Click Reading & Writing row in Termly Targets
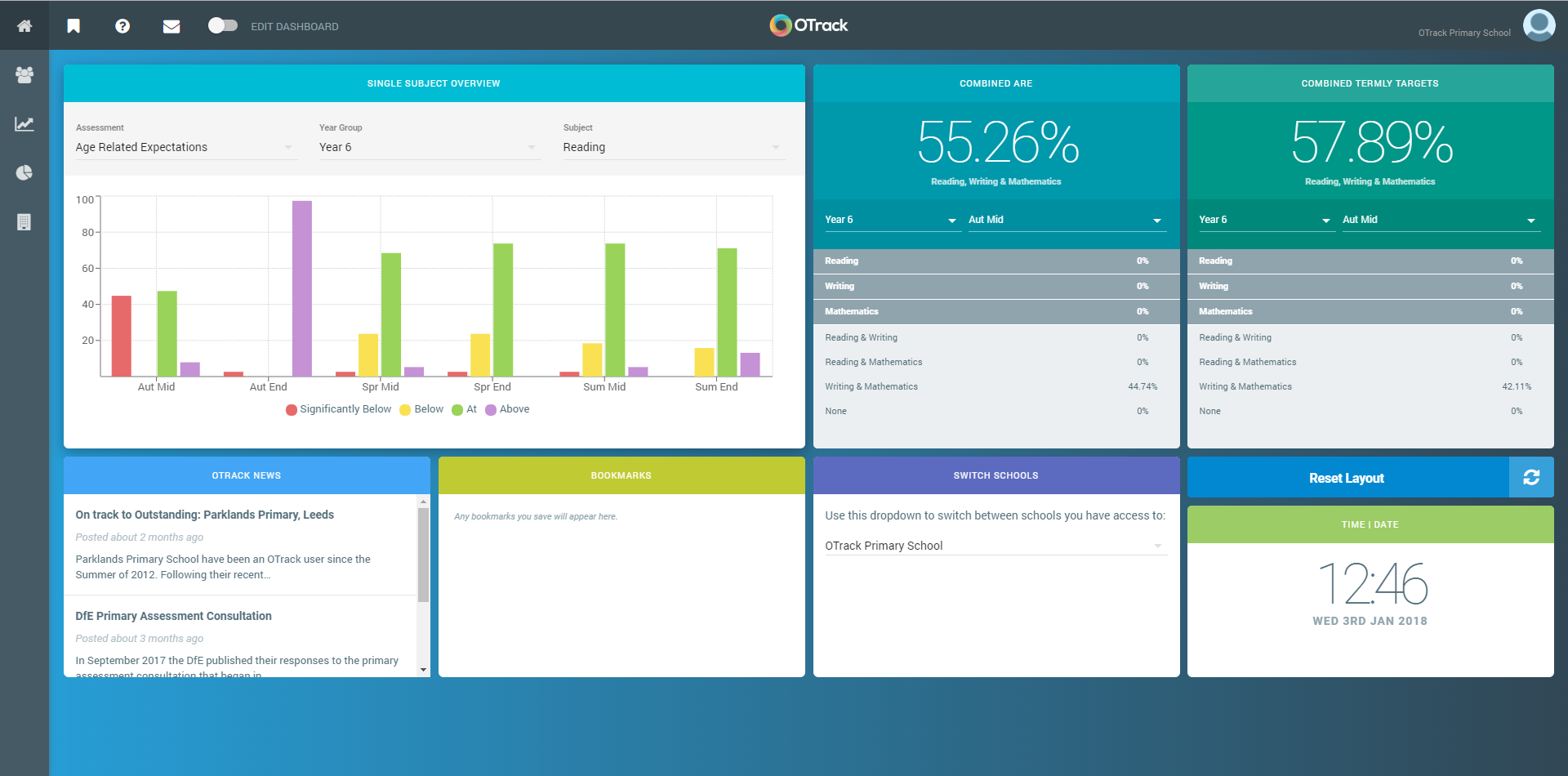Screen dimensions: 1568x776 coord(1370,337)
